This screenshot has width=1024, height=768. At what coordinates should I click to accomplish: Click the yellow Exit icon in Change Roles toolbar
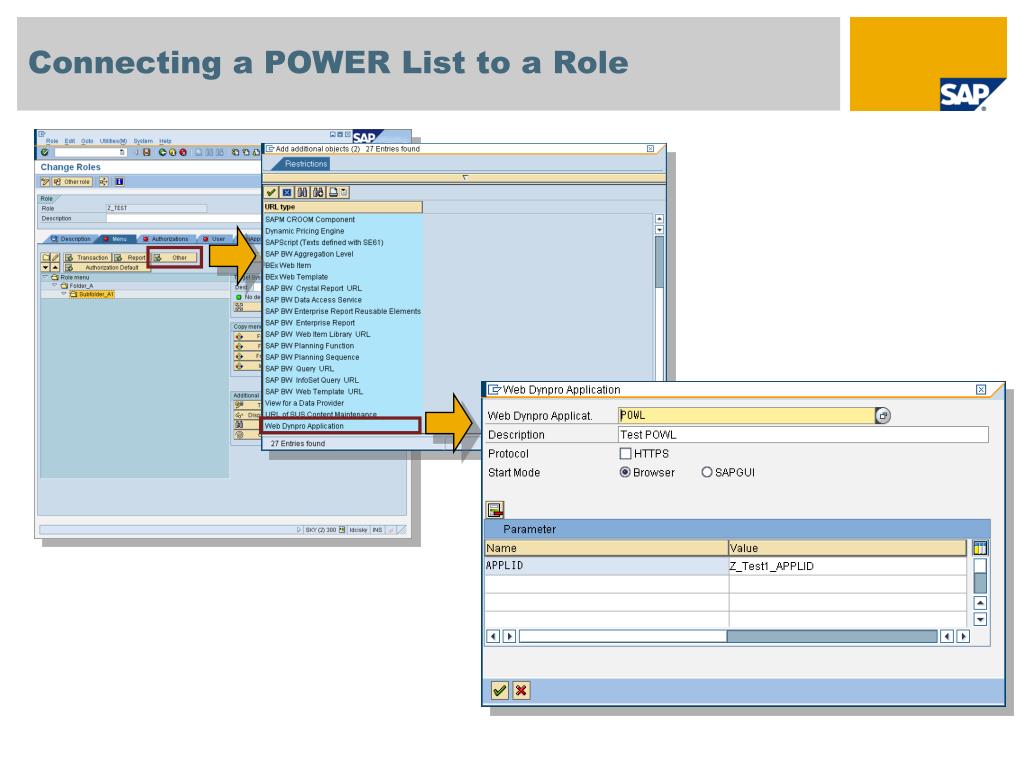click(172, 152)
